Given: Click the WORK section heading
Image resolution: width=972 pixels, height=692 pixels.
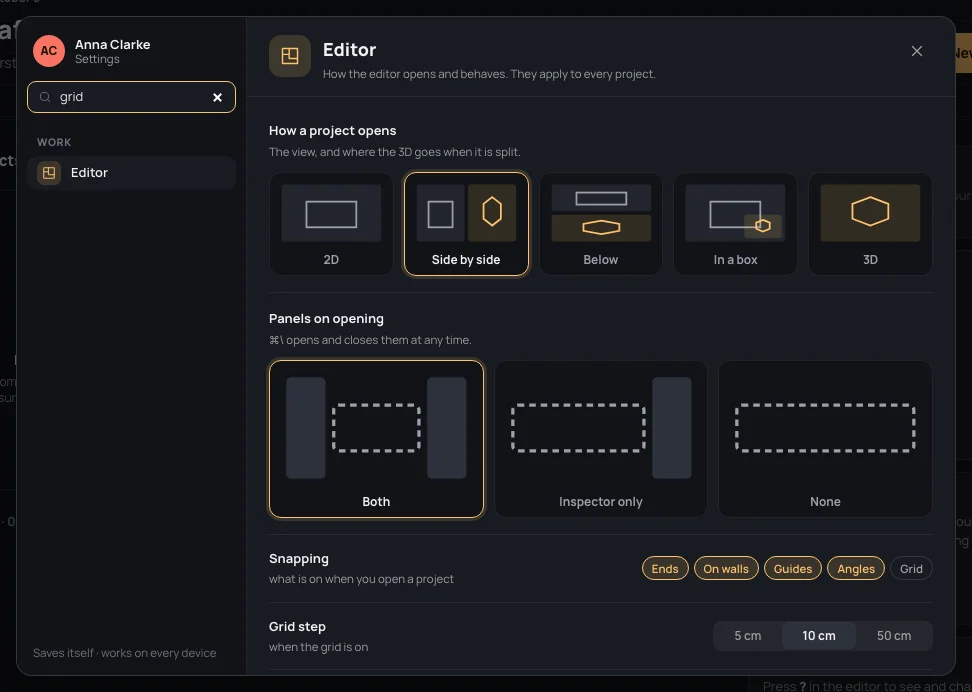Looking at the screenshot, I should [x=54, y=143].
